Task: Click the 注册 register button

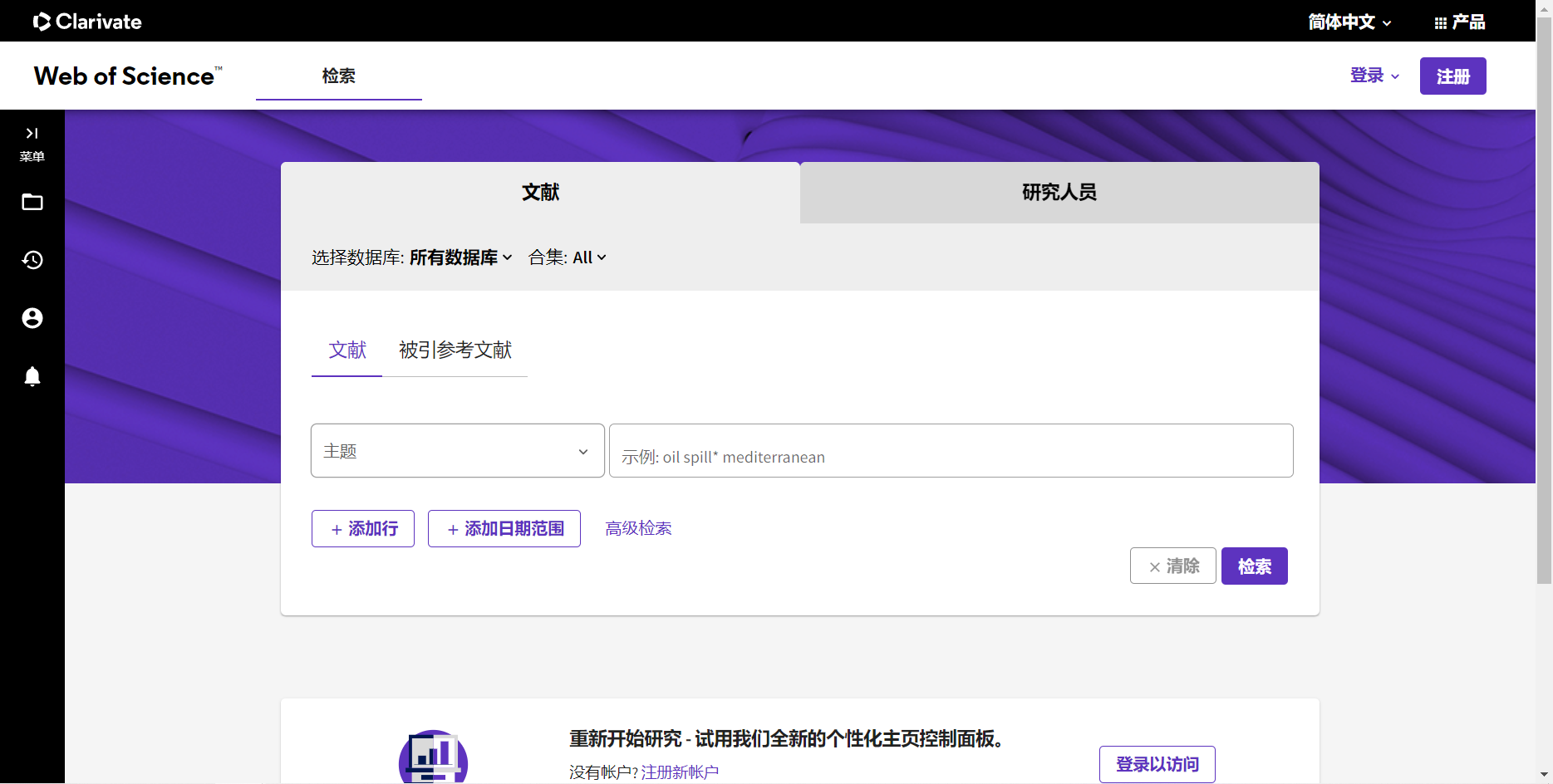Action: 1453,76
